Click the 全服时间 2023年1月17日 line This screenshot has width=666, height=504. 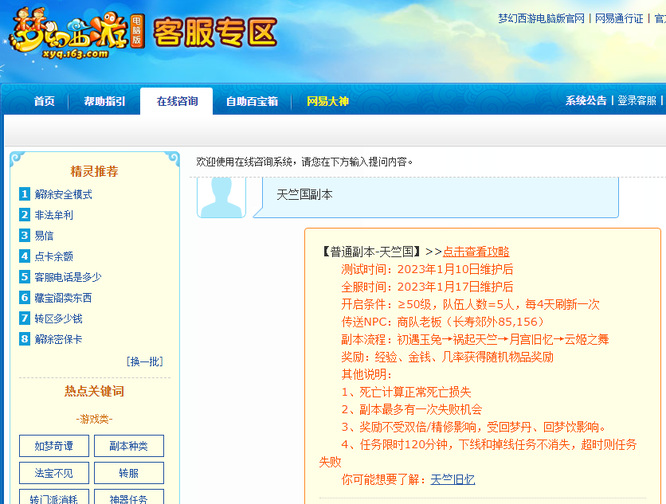[427, 287]
